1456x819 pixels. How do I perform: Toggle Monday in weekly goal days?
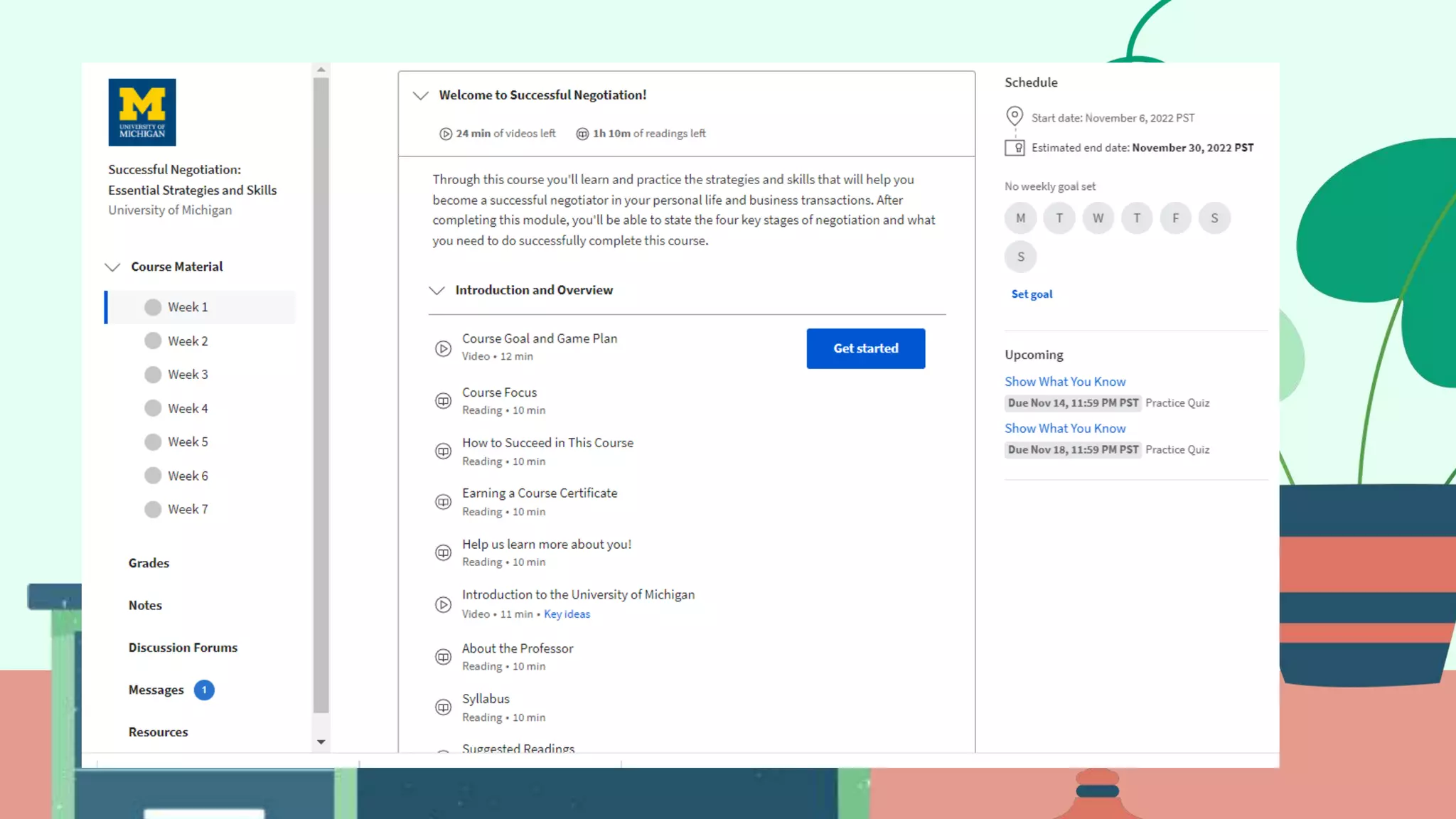coord(1020,218)
